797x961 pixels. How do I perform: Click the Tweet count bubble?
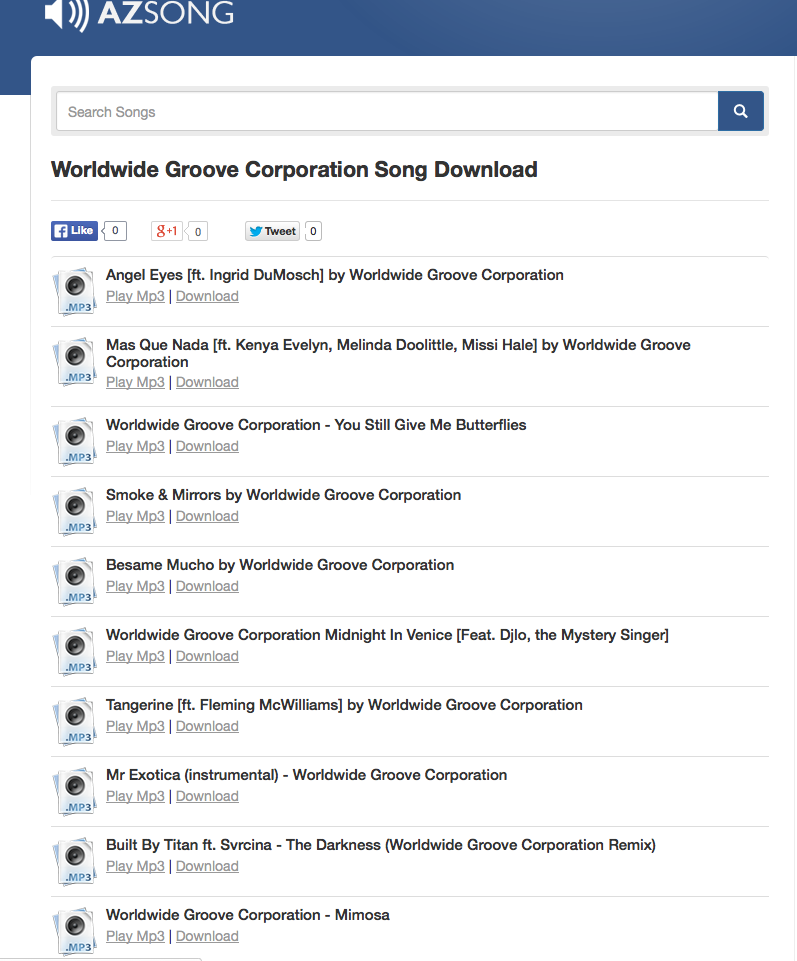(x=313, y=231)
